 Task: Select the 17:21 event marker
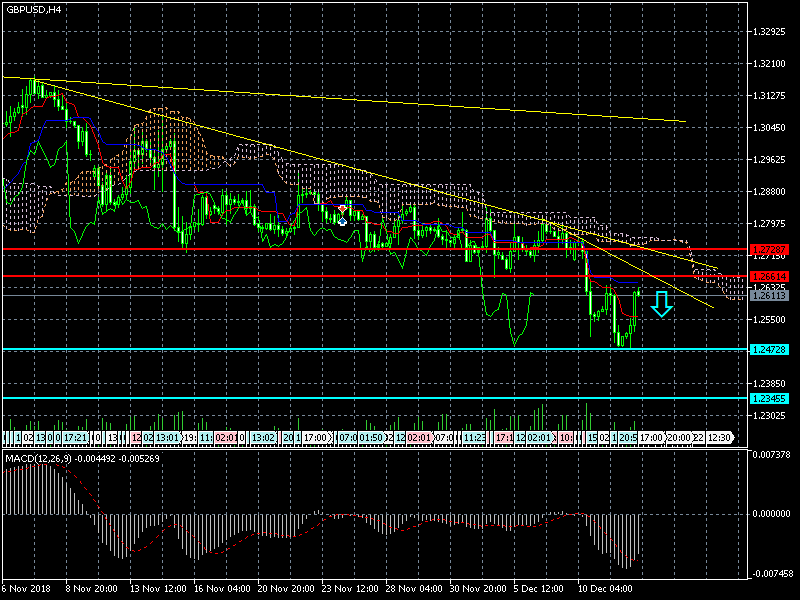(73, 438)
